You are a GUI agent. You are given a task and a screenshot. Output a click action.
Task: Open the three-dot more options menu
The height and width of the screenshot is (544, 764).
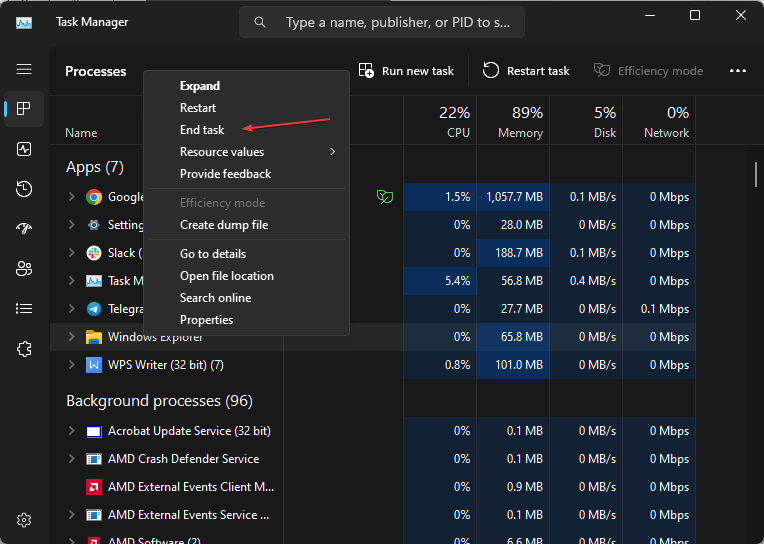[738, 71]
